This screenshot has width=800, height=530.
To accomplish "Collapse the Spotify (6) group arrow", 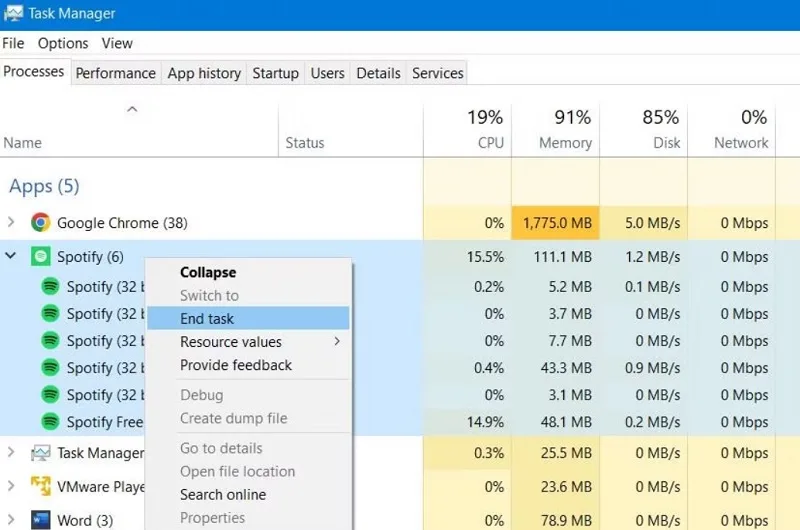I will 11,256.
